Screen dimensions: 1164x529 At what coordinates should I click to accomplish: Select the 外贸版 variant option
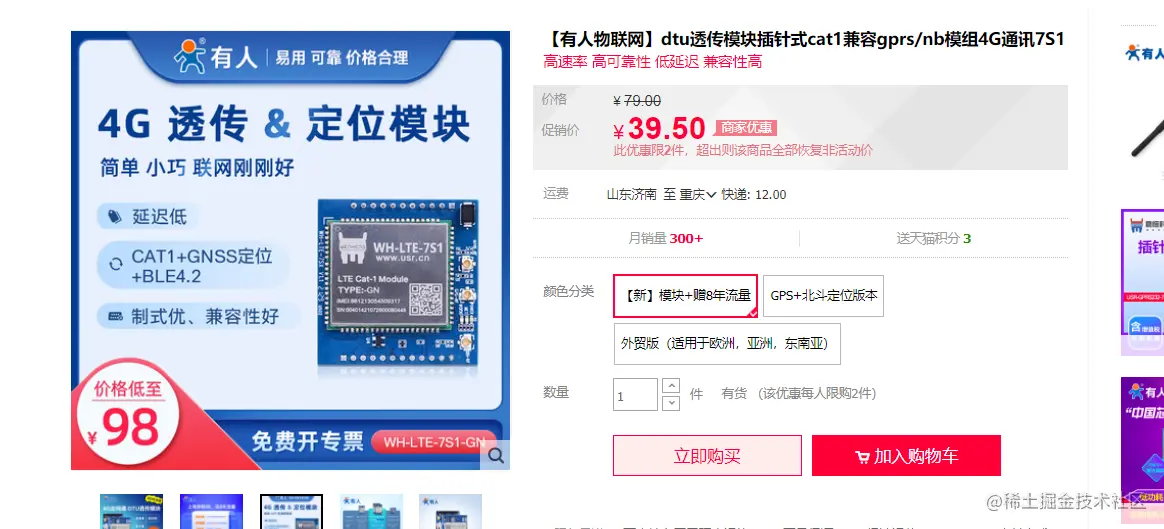[x=727, y=344]
